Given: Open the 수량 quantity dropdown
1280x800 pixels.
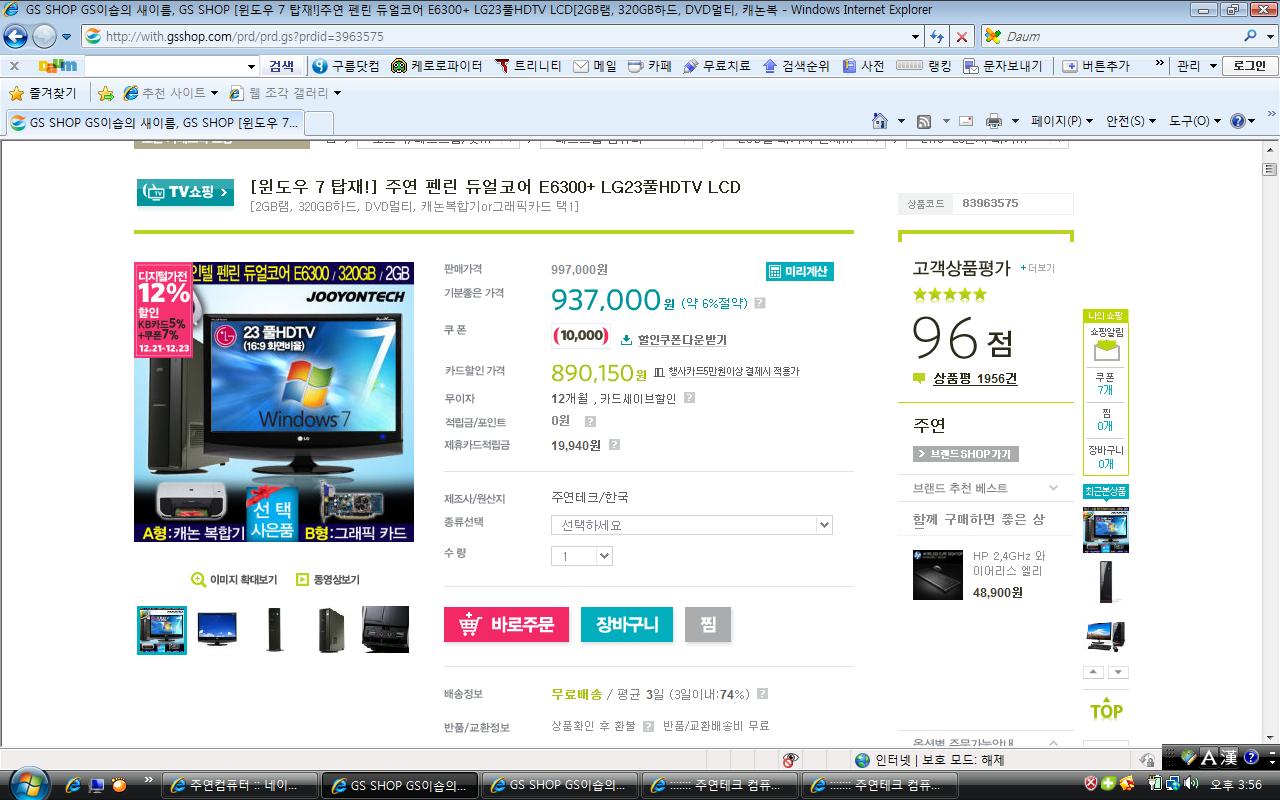Looking at the screenshot, I should tap(581, 556).
